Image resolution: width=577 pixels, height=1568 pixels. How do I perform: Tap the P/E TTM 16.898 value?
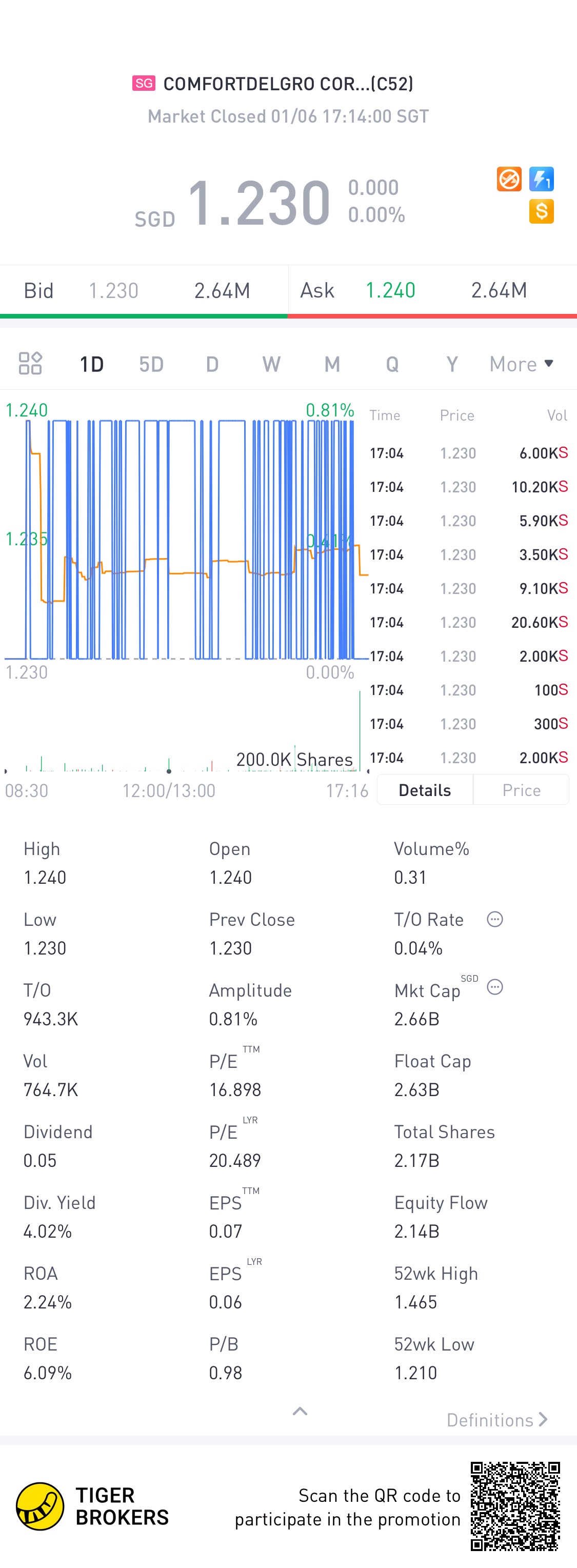pyautogui.click(x=235, y=1089)
